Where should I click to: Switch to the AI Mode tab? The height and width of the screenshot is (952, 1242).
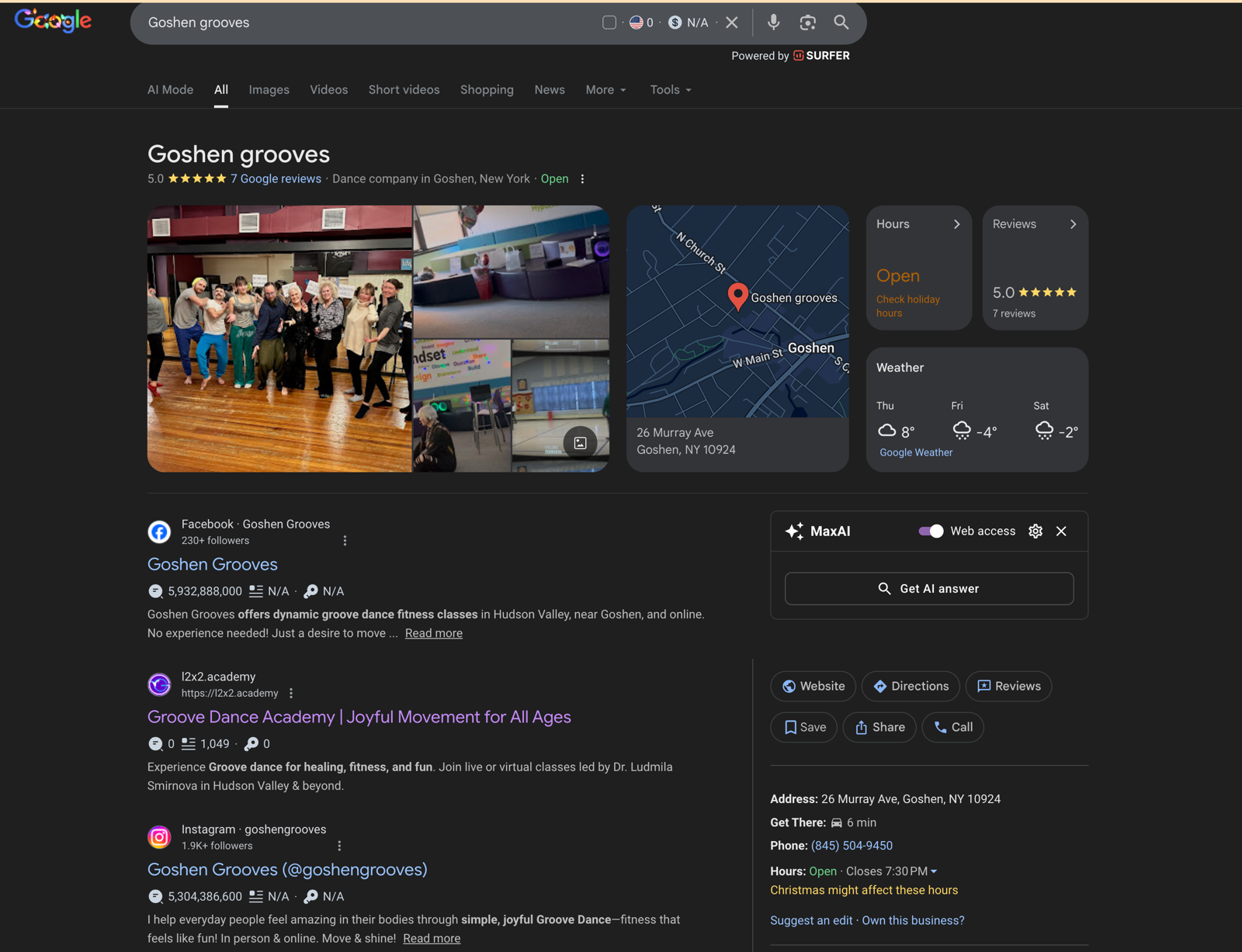pyautogui.click(x=170, y=90)
